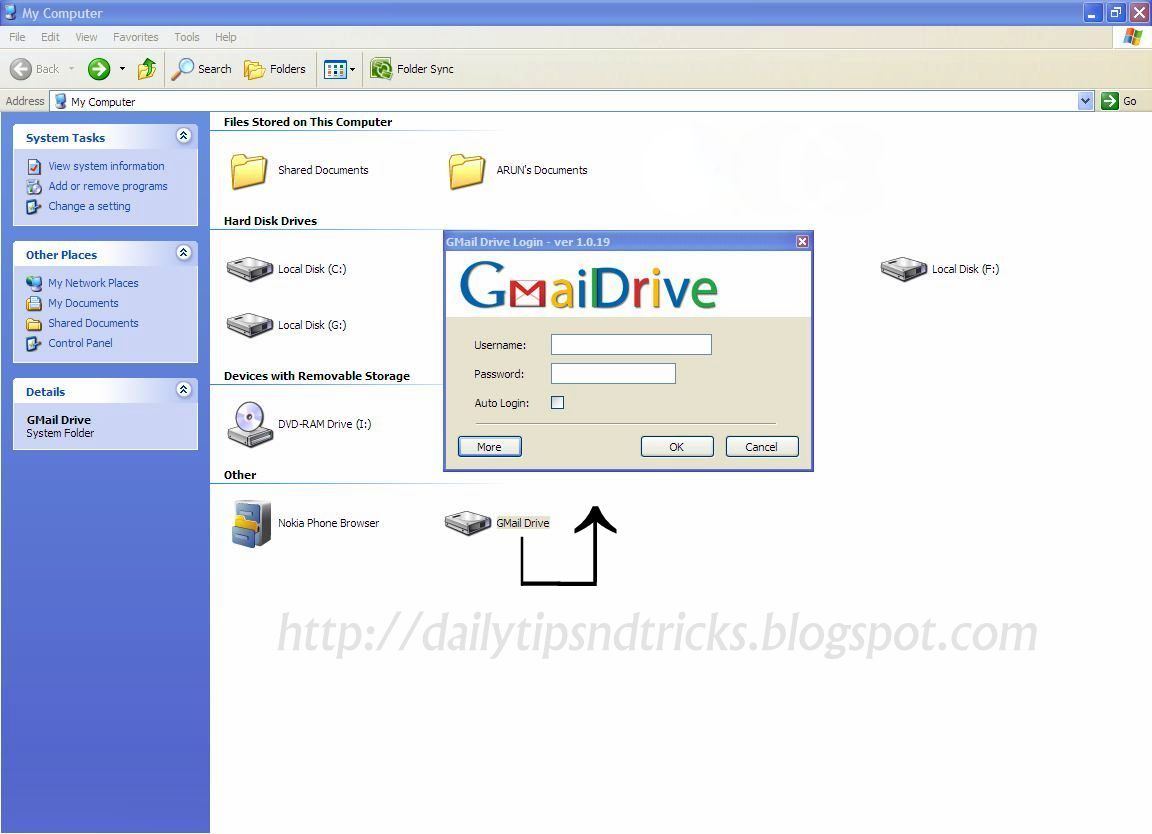This screenshot has height=834, width=1152.
Task: Click Change a setting link
Action: (x=90, y=206)
